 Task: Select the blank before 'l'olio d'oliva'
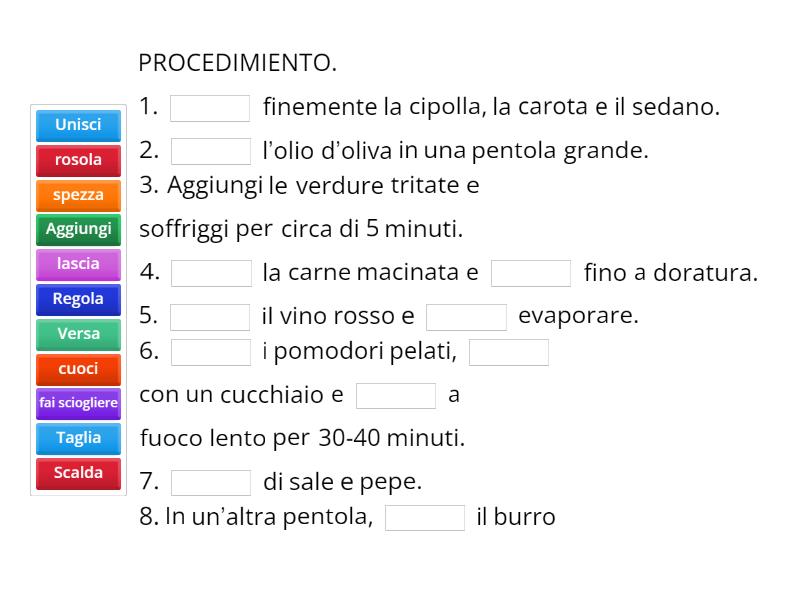(211, 151)
